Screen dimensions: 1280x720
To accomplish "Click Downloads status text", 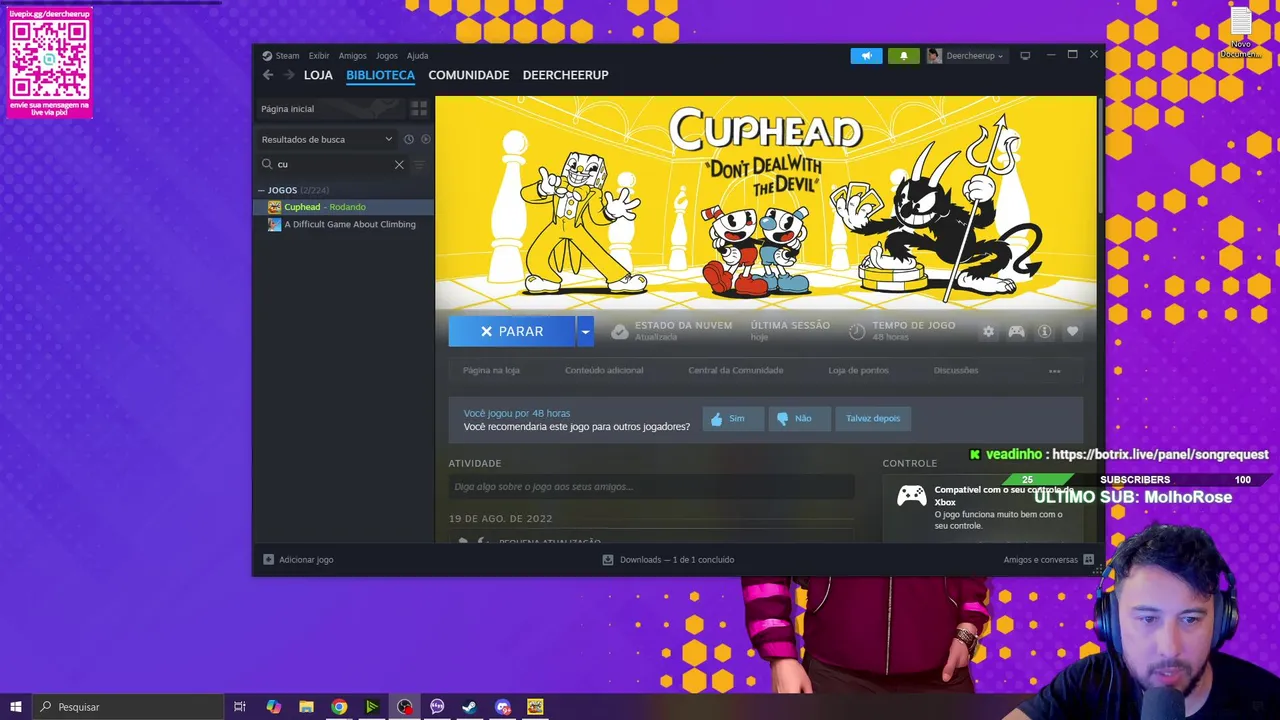I will [x=677, y=559].
